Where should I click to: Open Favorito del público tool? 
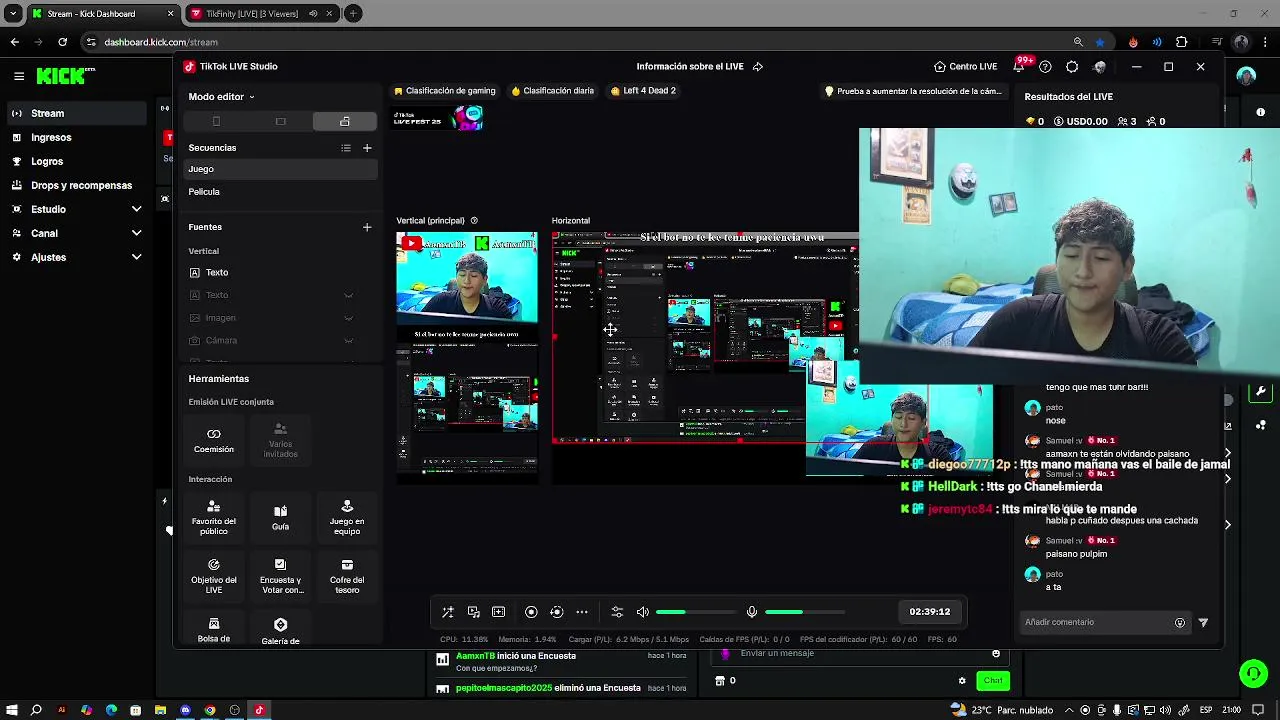(214, 518)
